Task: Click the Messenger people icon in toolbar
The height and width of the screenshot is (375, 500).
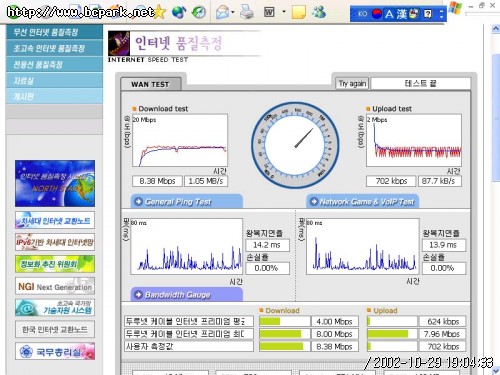Action: [319, 12]
